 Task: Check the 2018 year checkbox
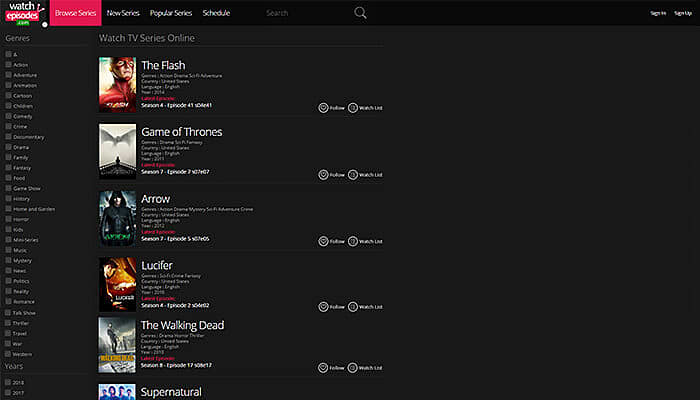click(x=8, y=383)
